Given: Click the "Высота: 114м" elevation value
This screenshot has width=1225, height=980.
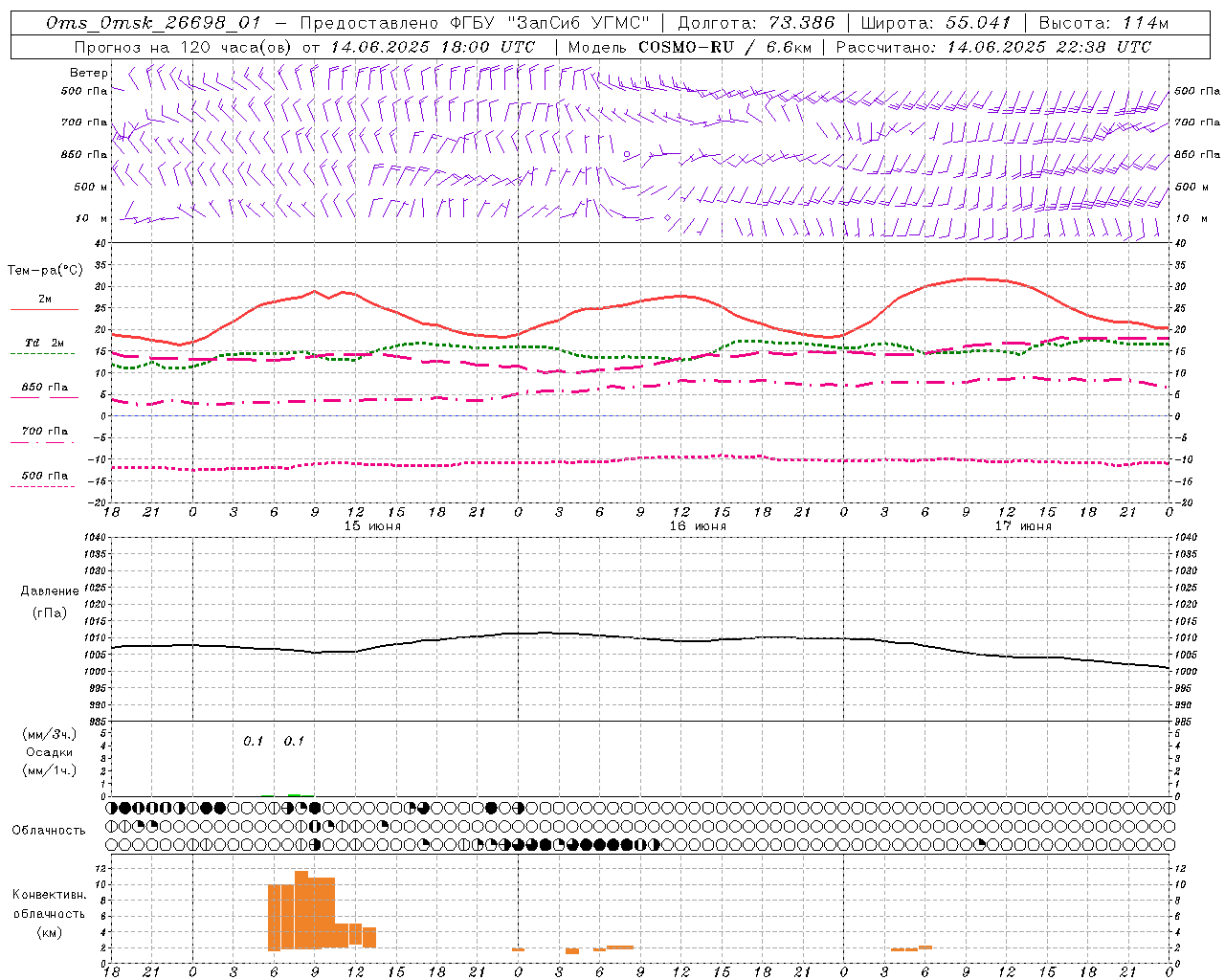Looking at the screenshot, I should point(1103,23).
